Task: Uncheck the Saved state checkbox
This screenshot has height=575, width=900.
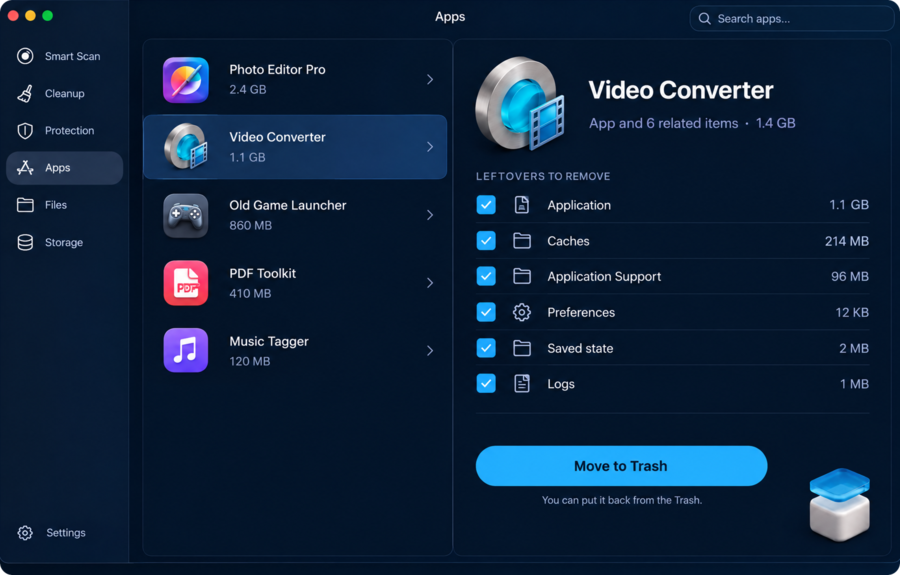Action: 486,348
